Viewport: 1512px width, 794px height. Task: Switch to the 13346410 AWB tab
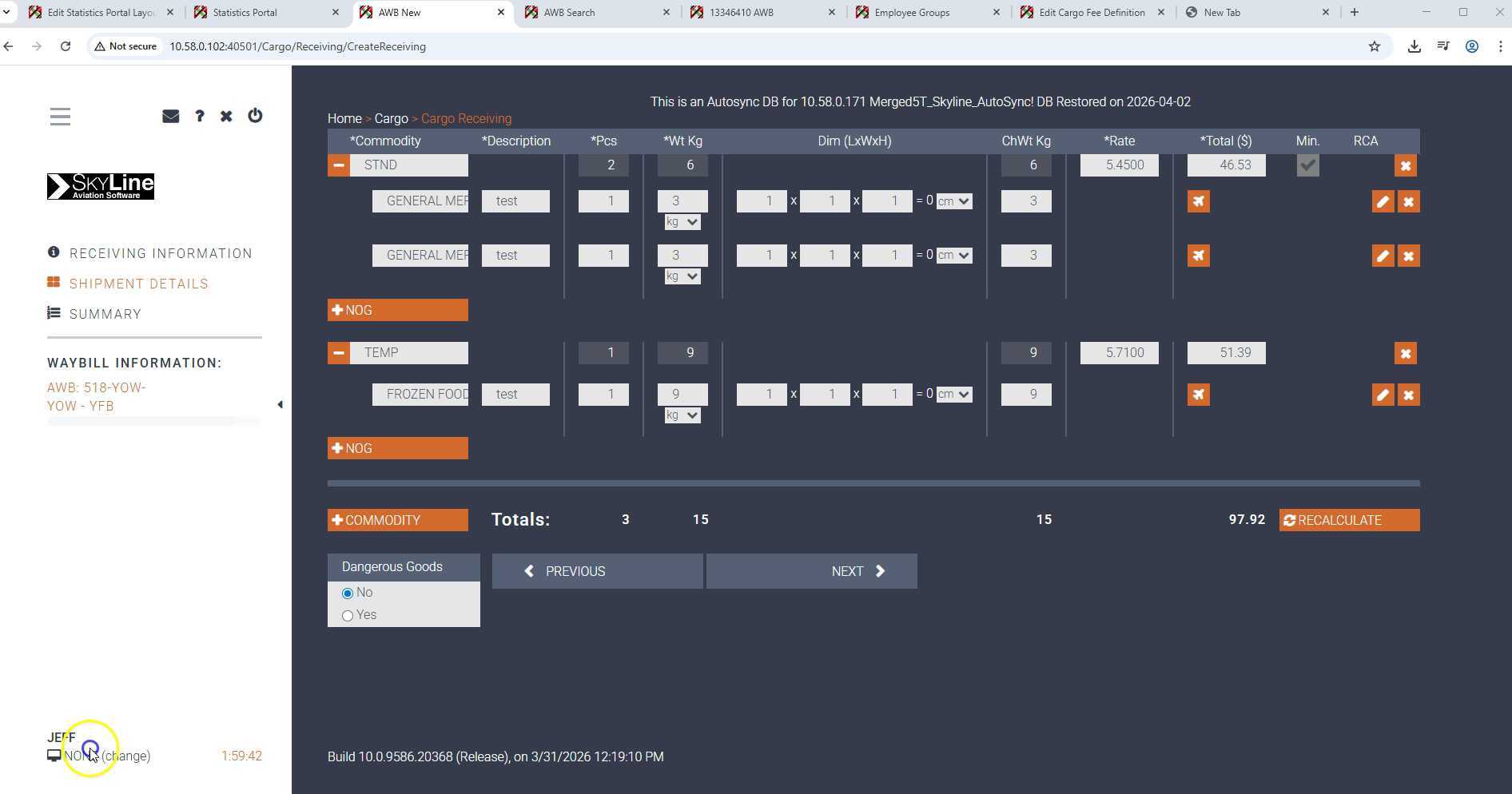763,12
